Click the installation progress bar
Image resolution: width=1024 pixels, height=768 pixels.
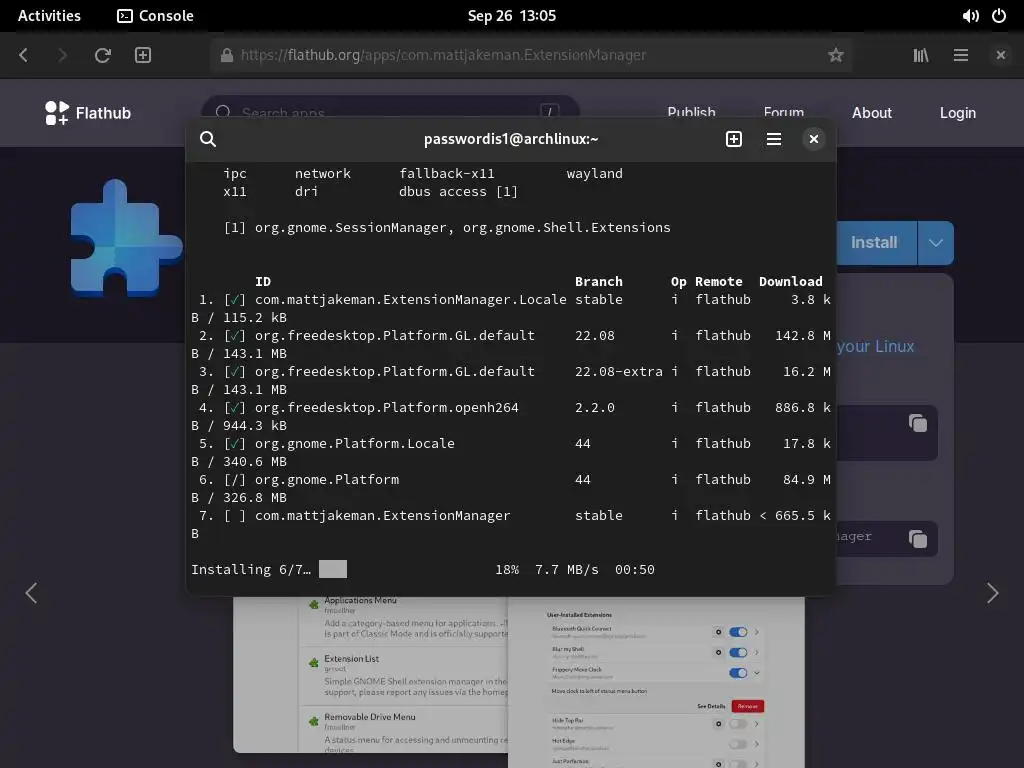[332, 569]
